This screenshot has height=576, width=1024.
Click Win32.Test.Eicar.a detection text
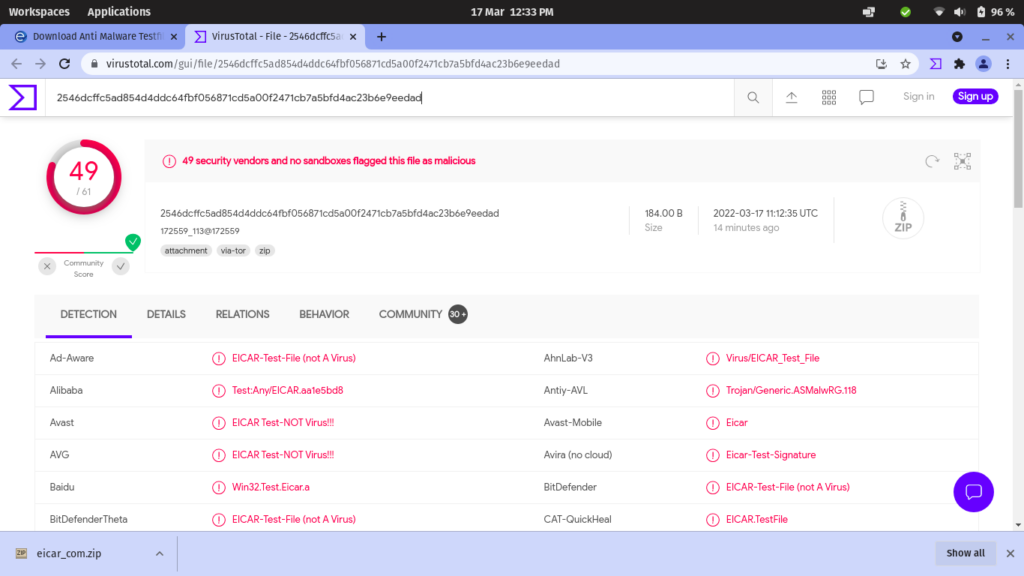[270, 487]
